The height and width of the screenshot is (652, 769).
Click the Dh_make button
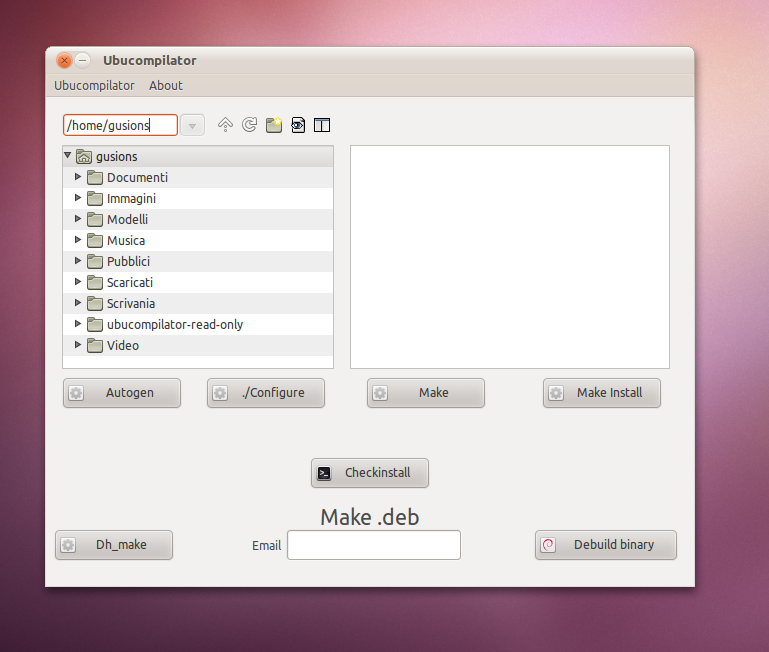[114, 545]
